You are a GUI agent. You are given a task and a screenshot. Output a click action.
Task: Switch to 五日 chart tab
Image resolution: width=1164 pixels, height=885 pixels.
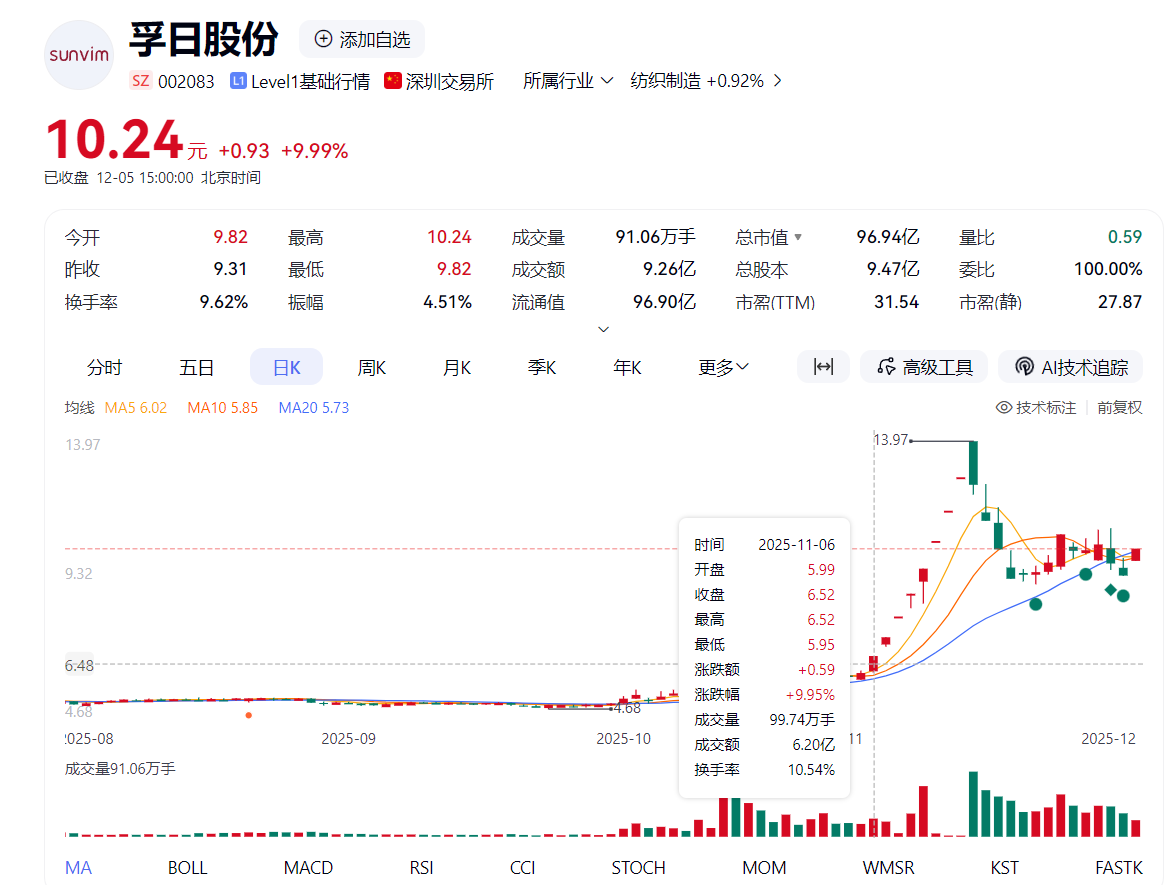[x=196, y=368]
